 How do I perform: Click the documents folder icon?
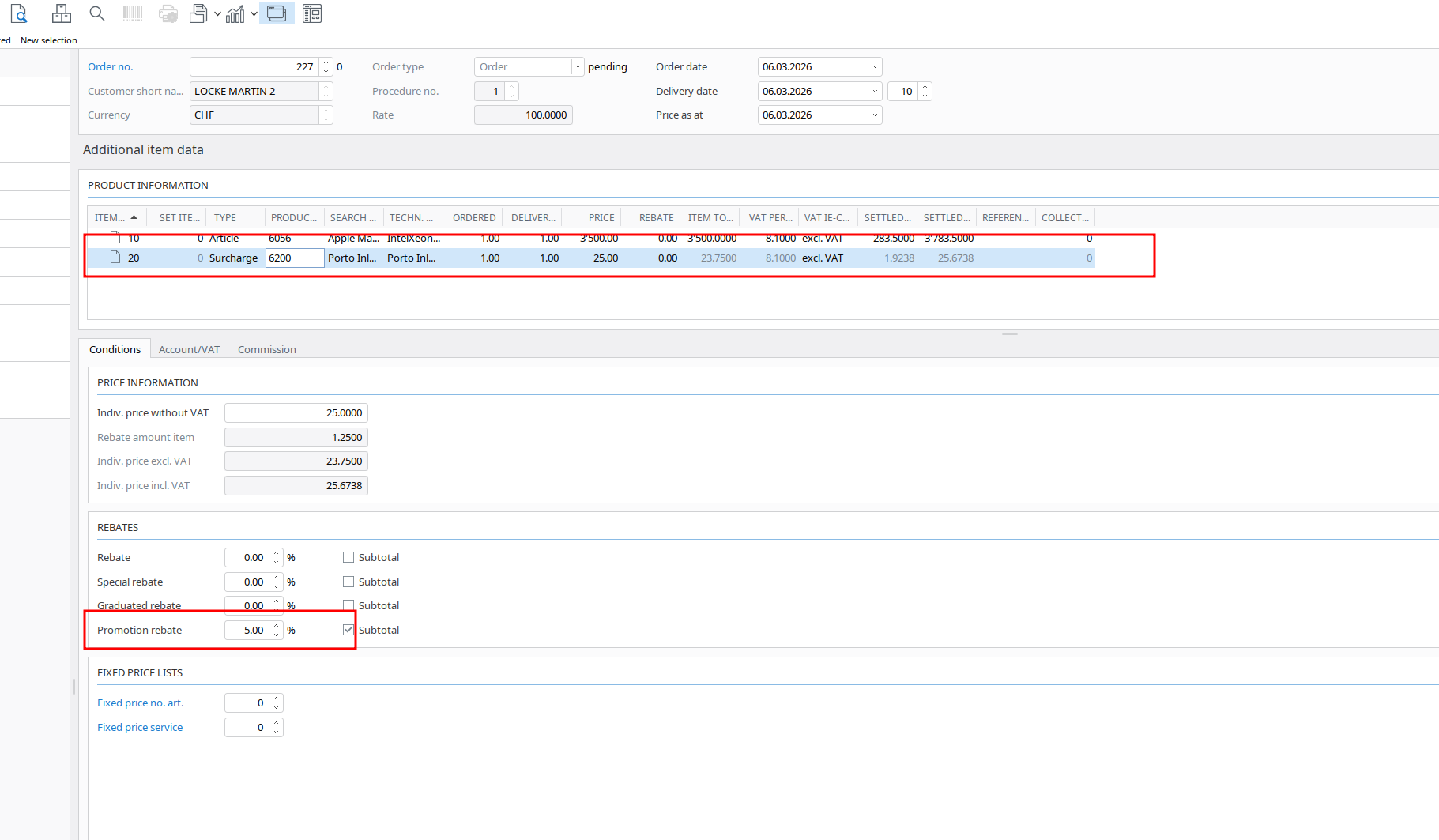[199, 13]
